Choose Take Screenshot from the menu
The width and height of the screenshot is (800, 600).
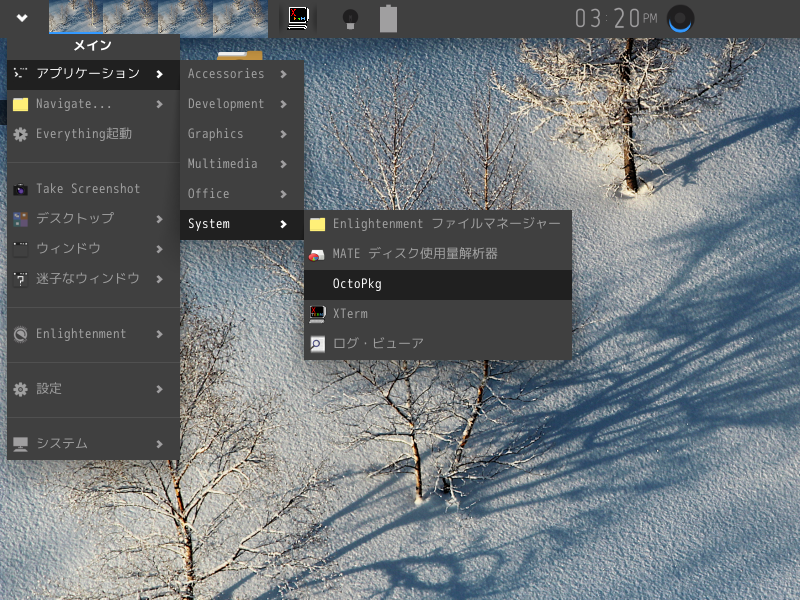[x=93, y=189]
